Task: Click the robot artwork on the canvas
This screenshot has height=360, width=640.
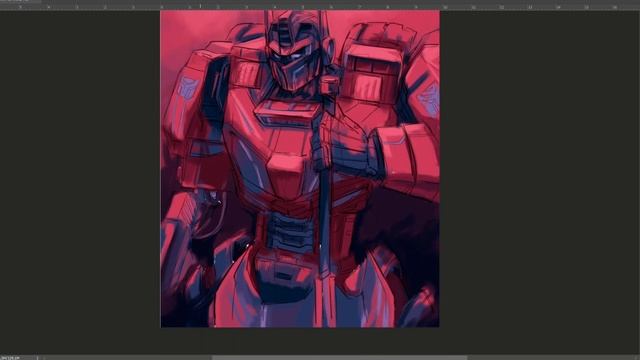Action: pos(300,169)
